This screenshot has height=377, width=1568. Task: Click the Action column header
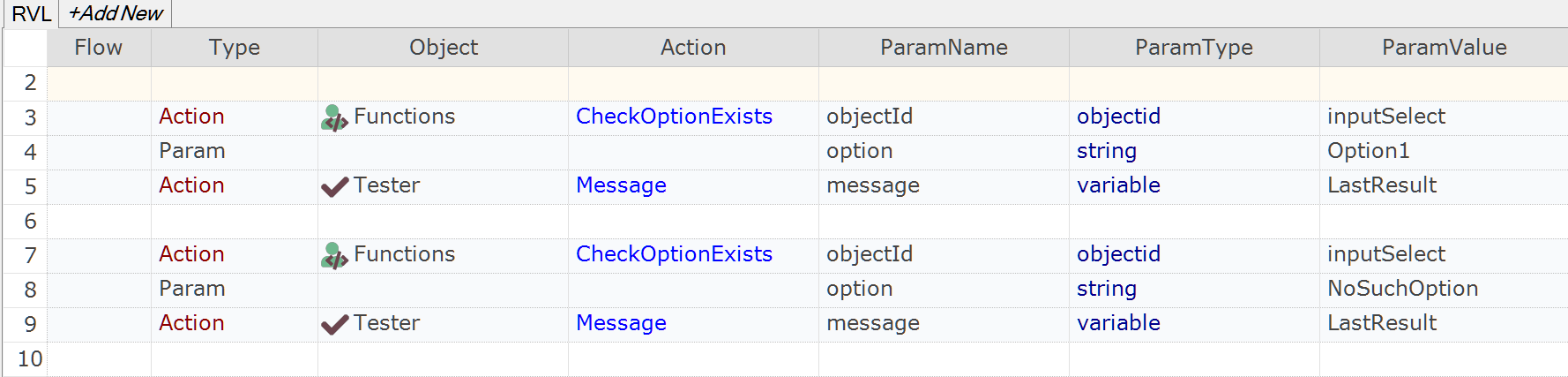[693, 48]
